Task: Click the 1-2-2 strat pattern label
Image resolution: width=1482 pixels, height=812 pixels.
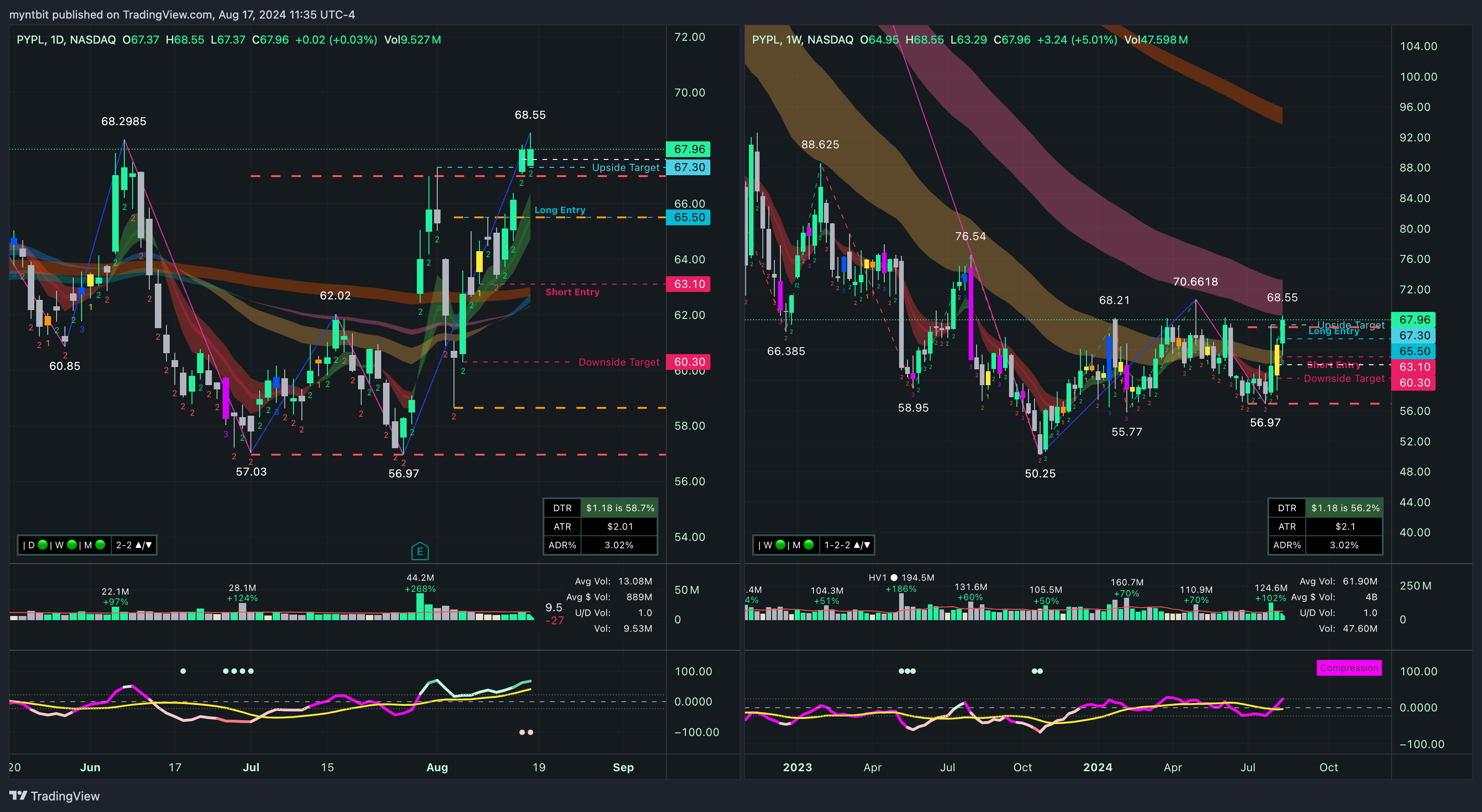Action: click(847, 545)
